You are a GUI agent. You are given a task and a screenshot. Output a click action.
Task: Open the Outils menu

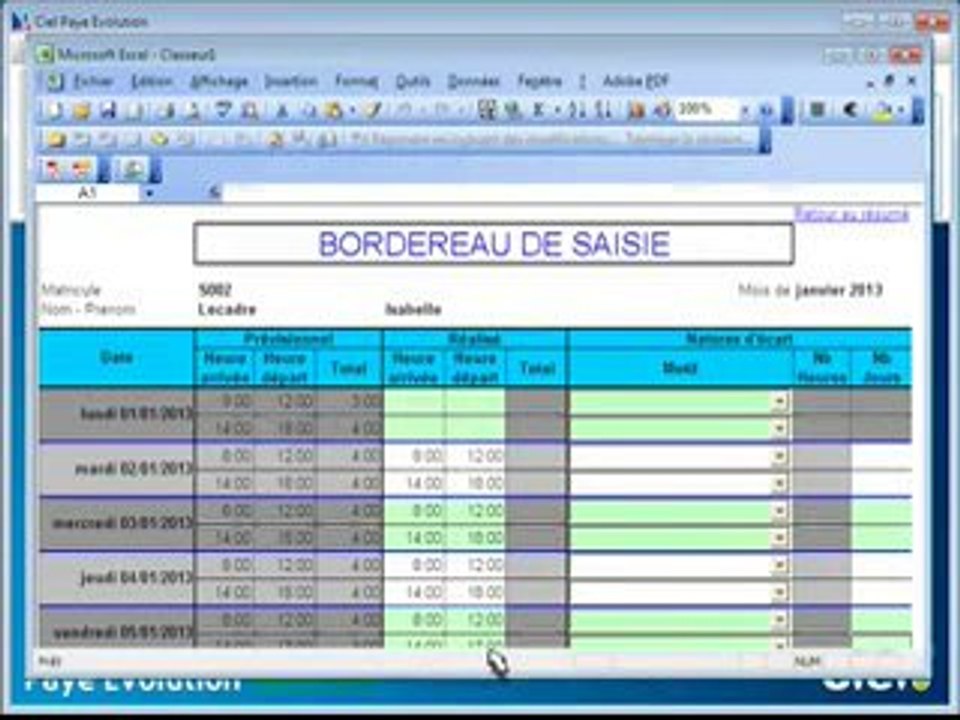coord(413,81)
